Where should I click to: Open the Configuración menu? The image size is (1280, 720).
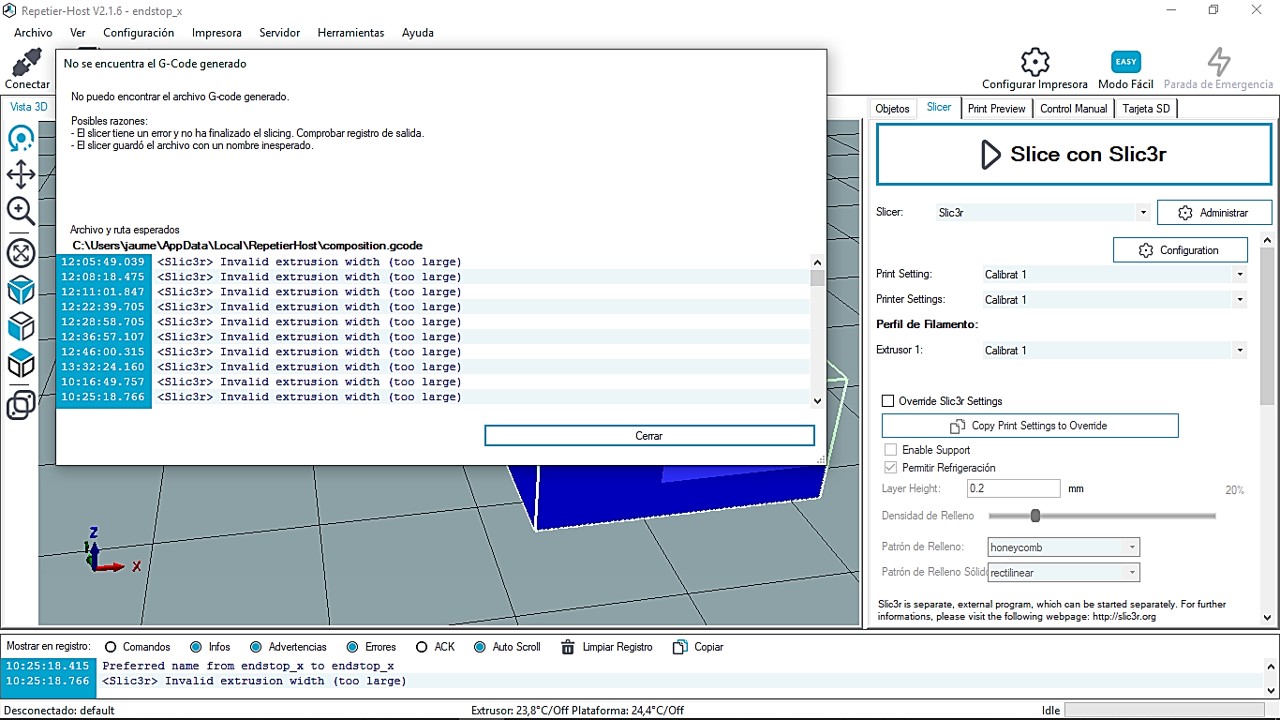(138, 33)
